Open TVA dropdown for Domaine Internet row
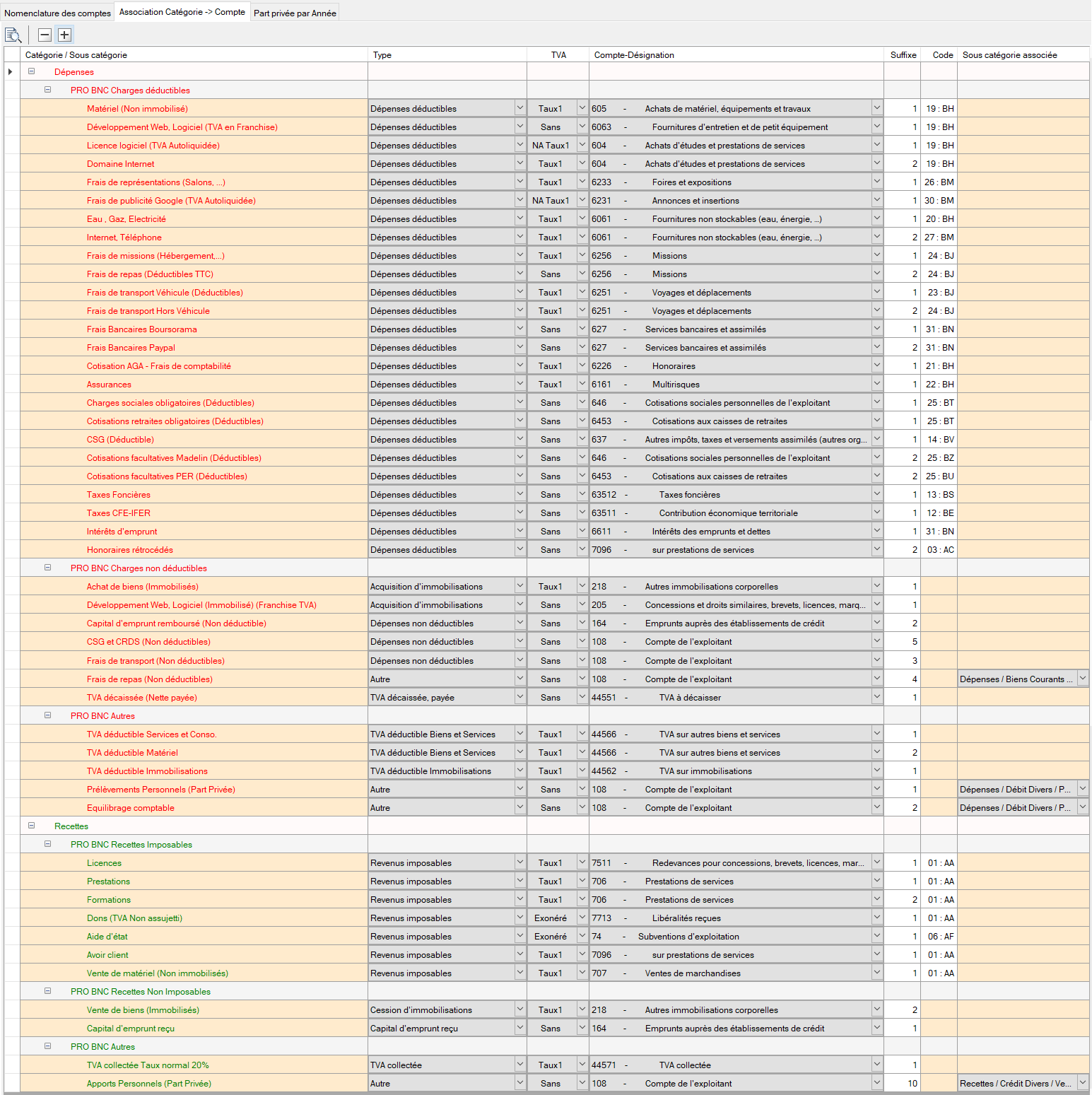The height and width of the screenshot is (1095, 1092). (582, 163)
